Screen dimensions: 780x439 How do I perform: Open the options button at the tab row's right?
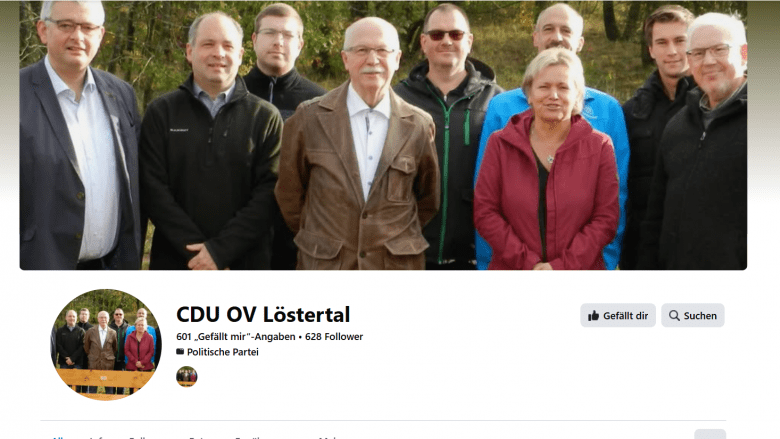point(710,434)
